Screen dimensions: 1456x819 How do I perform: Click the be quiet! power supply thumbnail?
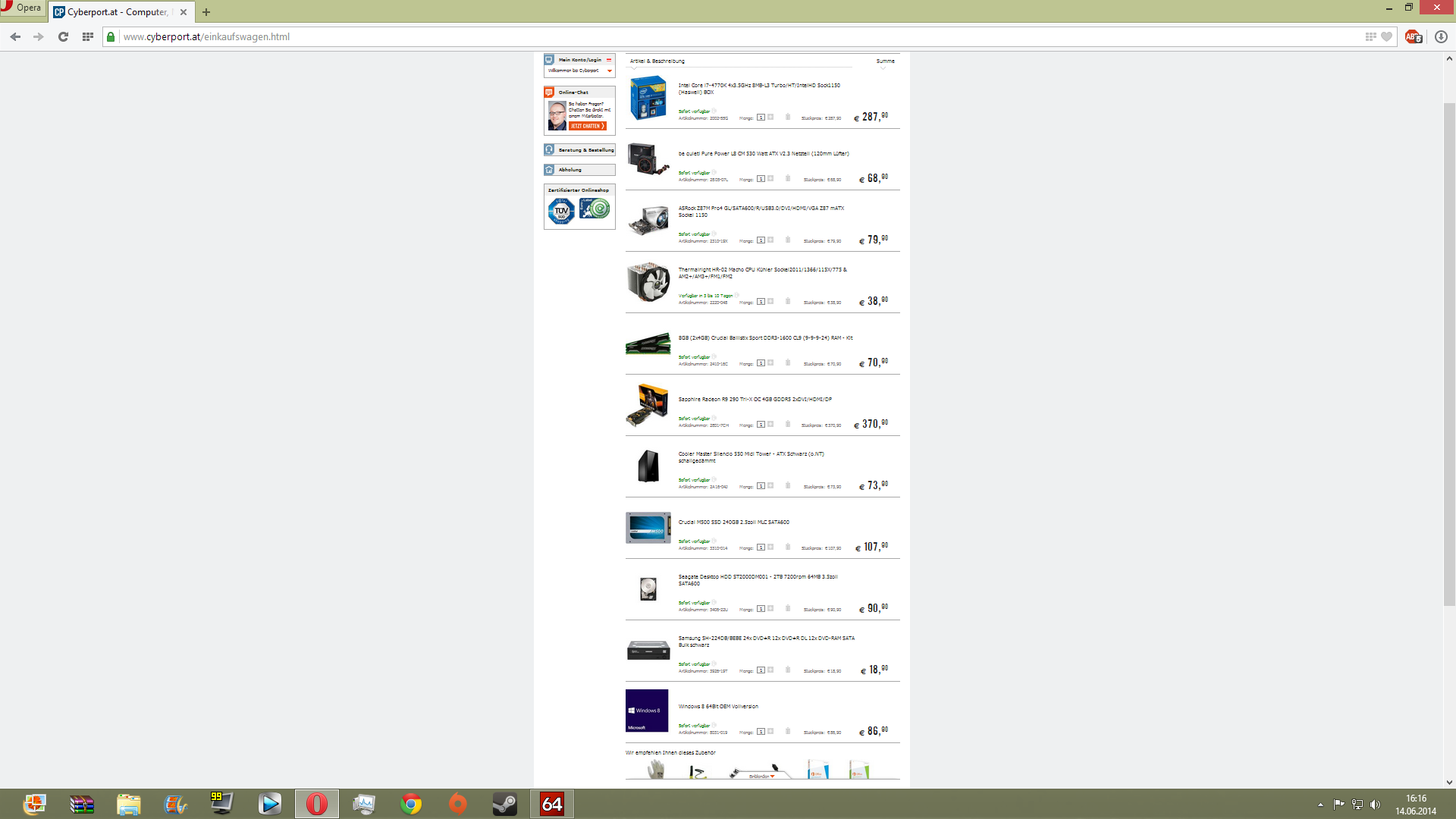tap(648, 159)
